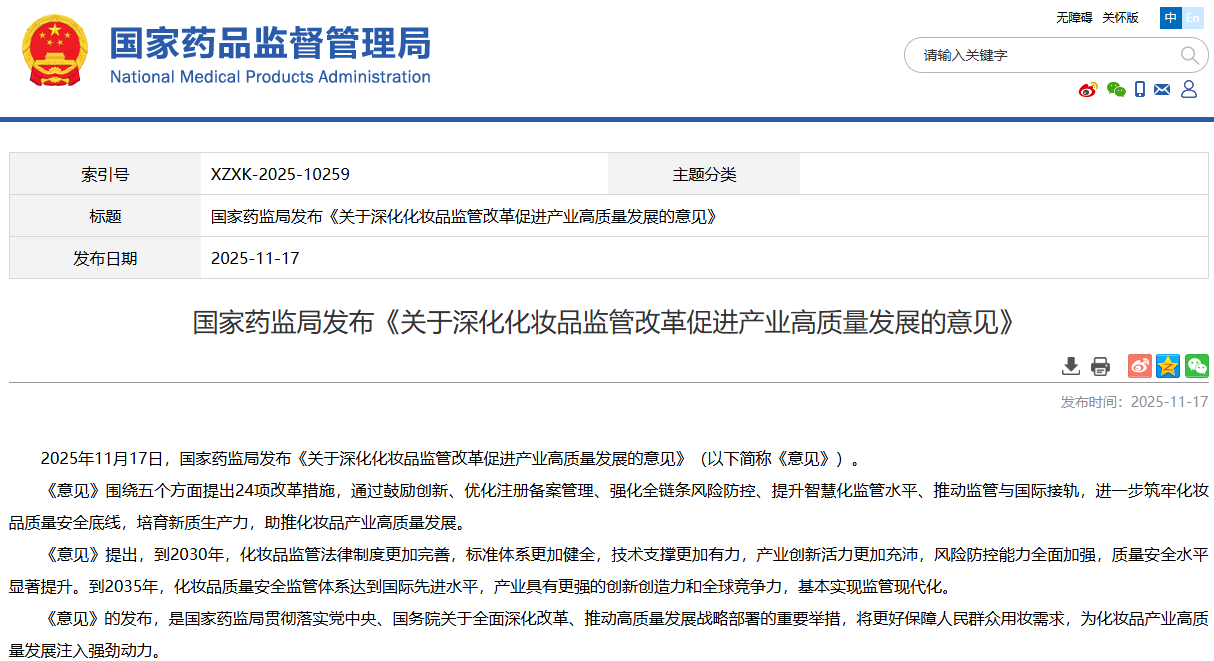Screen dimensions: 1214x661
Task: Print the article with printer icon
Action: click(x=1100, y=366)
